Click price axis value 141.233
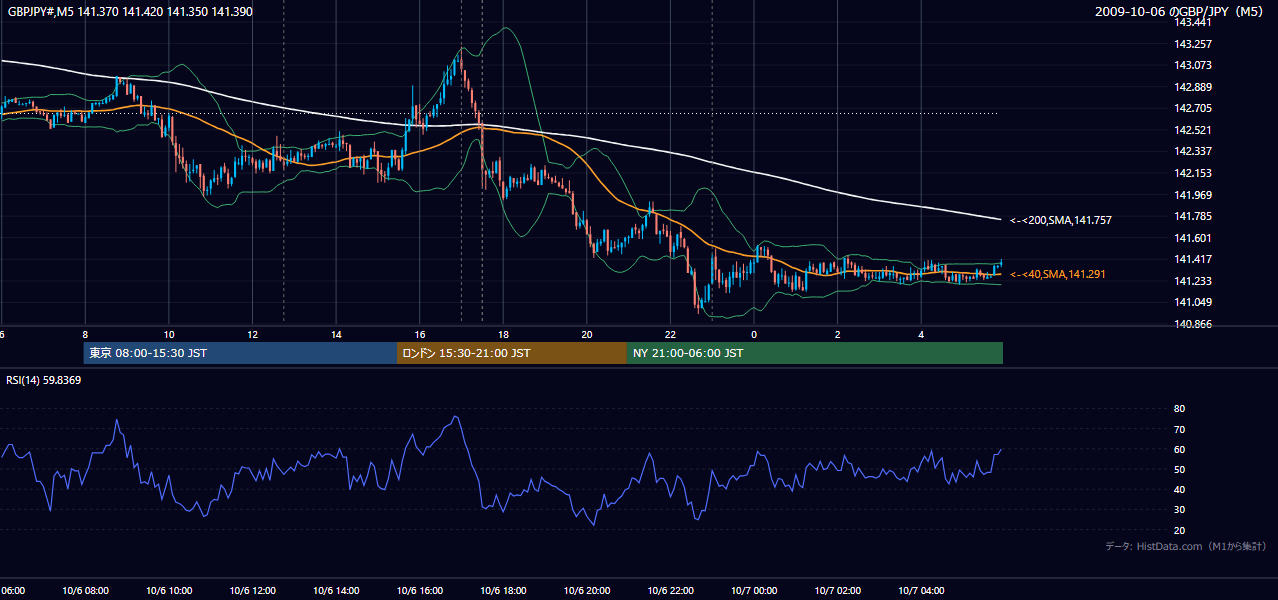The width and height of the screenshot is (1278, 600). pyautogui.click(x=1193, y=281)
